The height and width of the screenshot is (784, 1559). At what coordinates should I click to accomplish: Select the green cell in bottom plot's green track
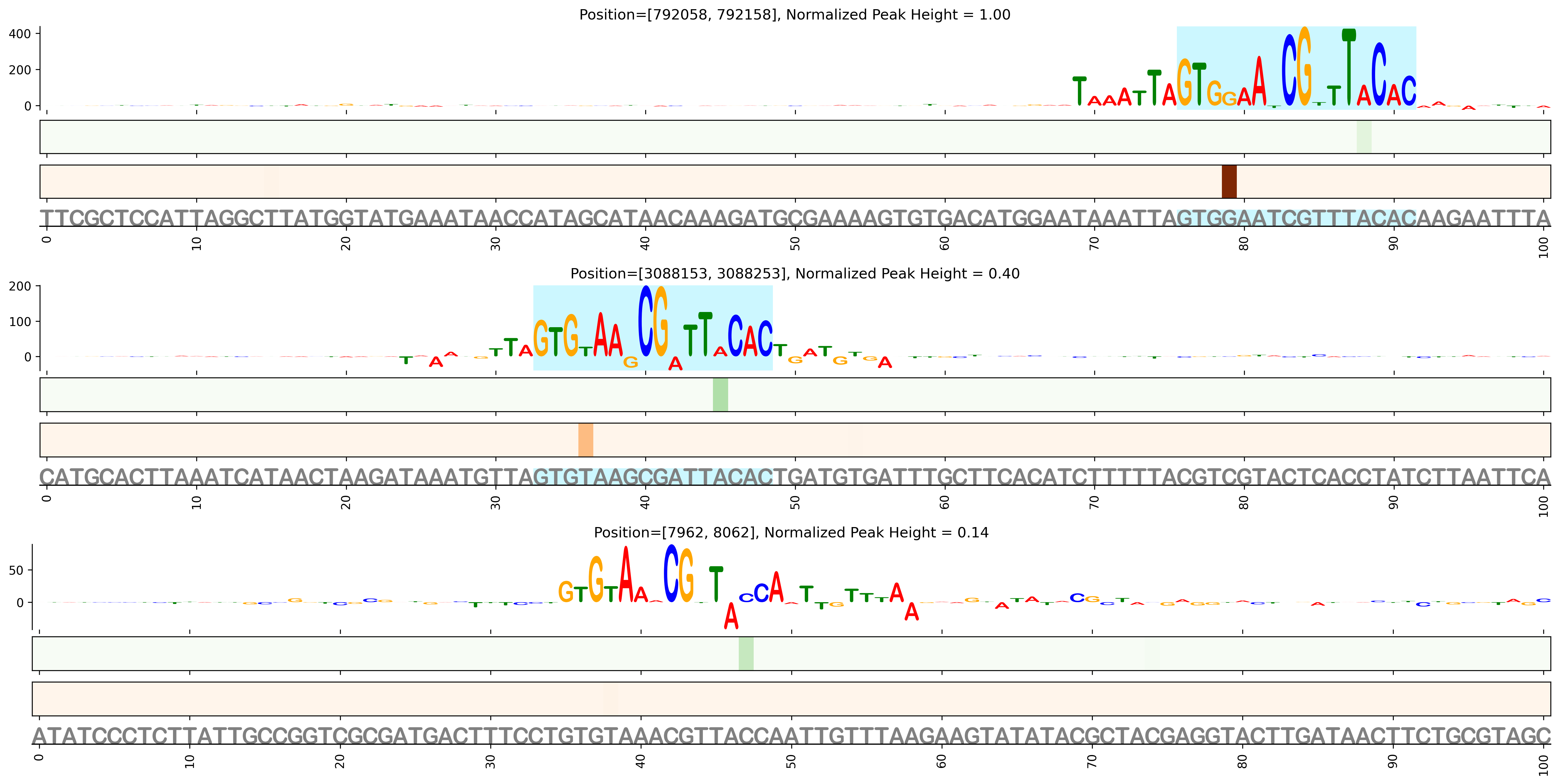tap(746, 653)
